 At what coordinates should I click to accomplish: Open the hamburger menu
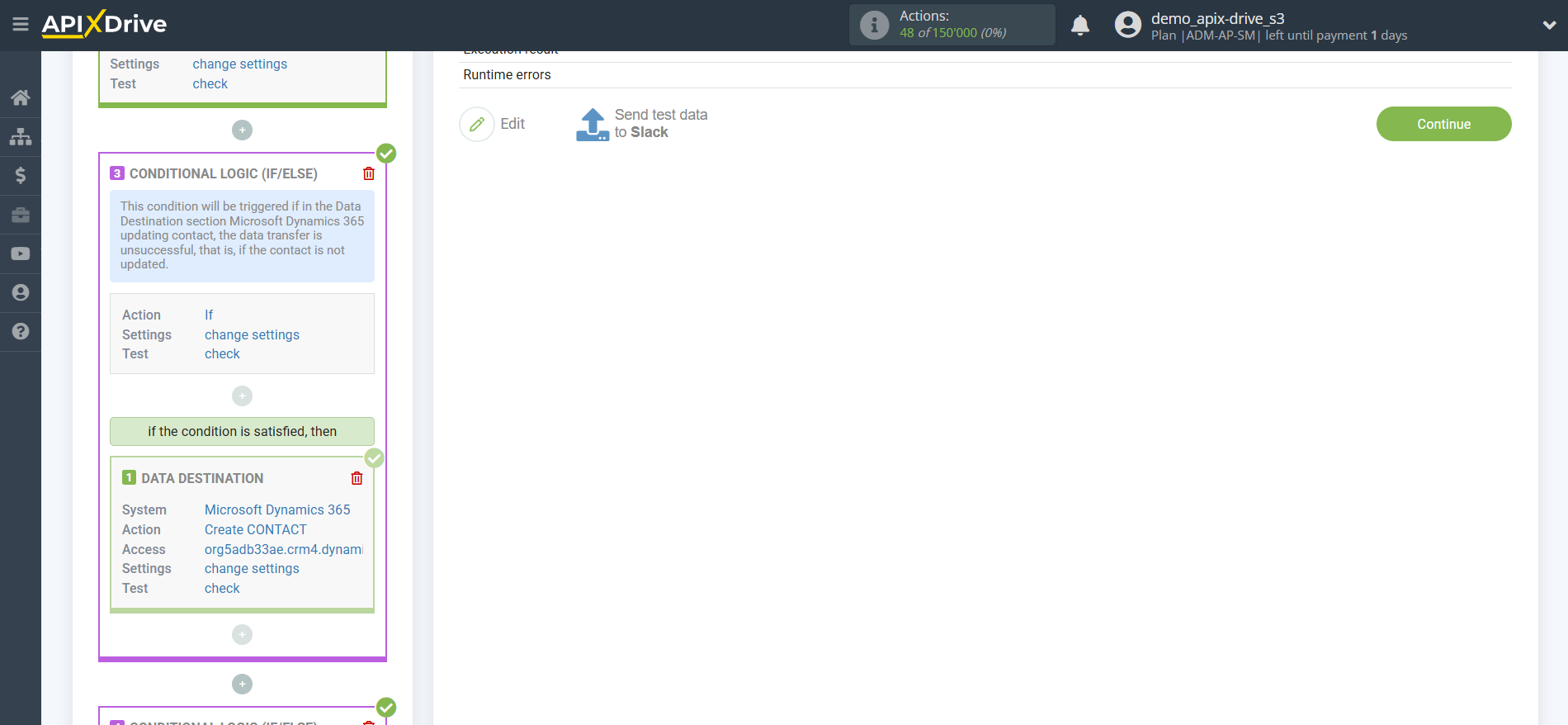[x=21, y=25]
